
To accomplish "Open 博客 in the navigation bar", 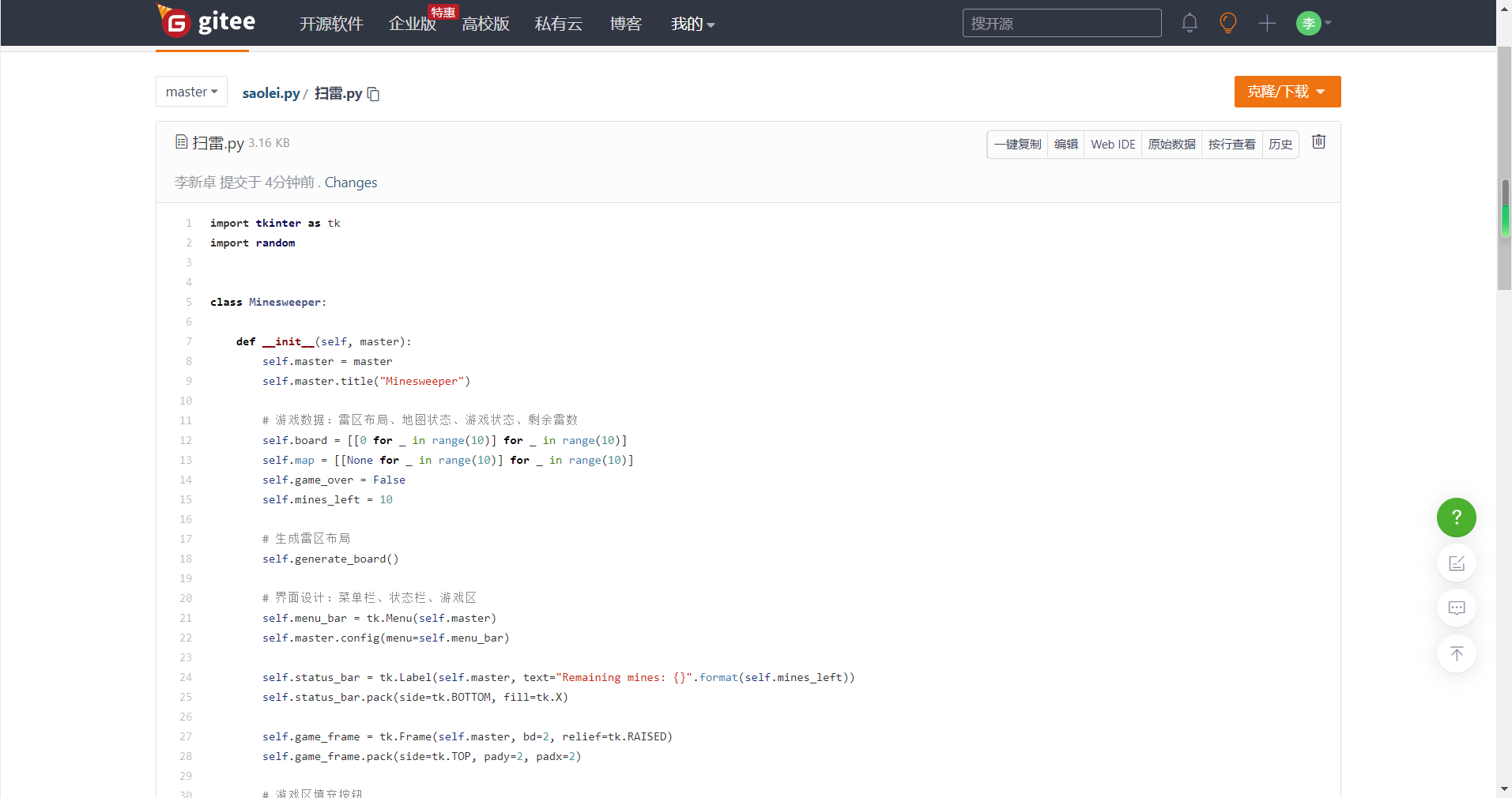I will (625, 24).
